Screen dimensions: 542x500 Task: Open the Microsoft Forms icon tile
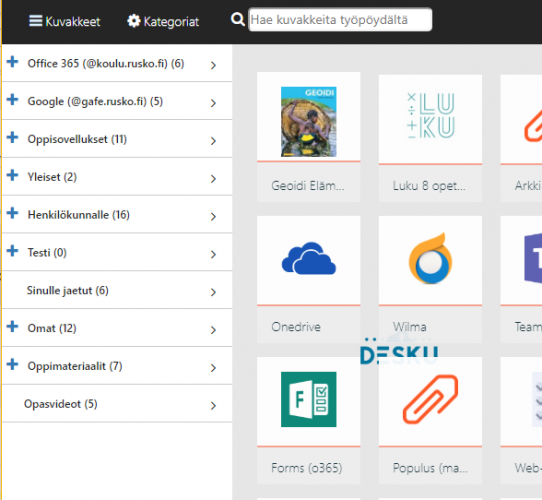(309, 399)
